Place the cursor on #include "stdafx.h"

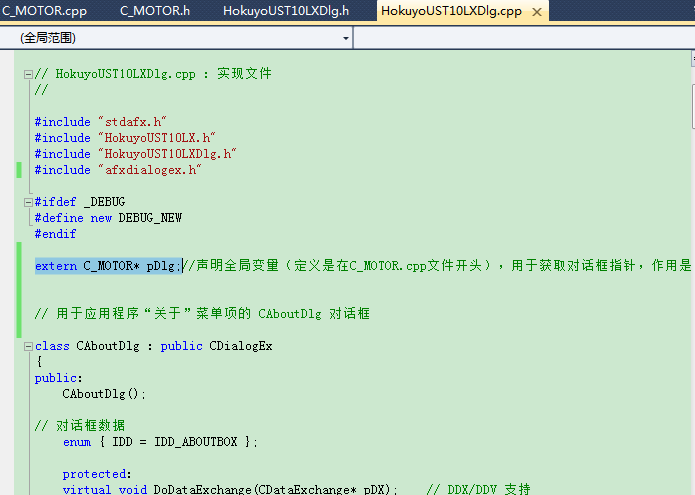click(100, 122)
